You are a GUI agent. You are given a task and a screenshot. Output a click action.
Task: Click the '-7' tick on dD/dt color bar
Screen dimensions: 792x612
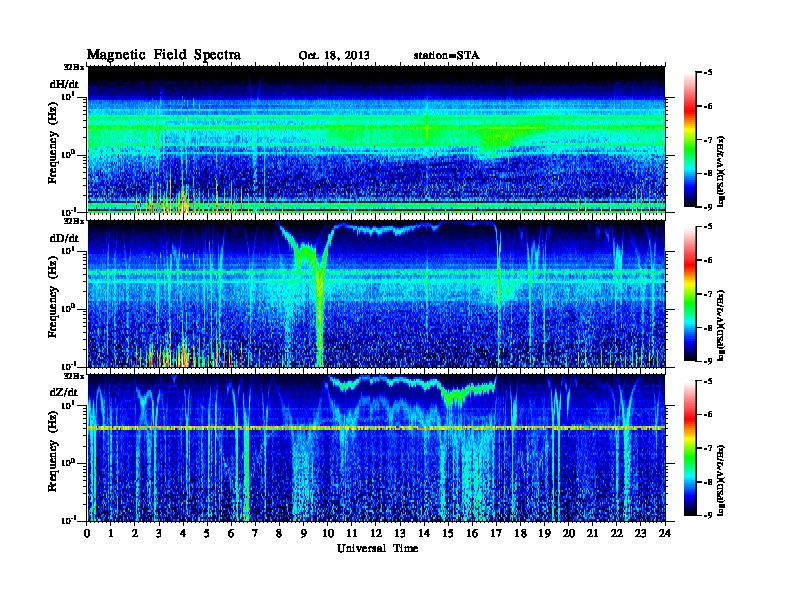708,294
